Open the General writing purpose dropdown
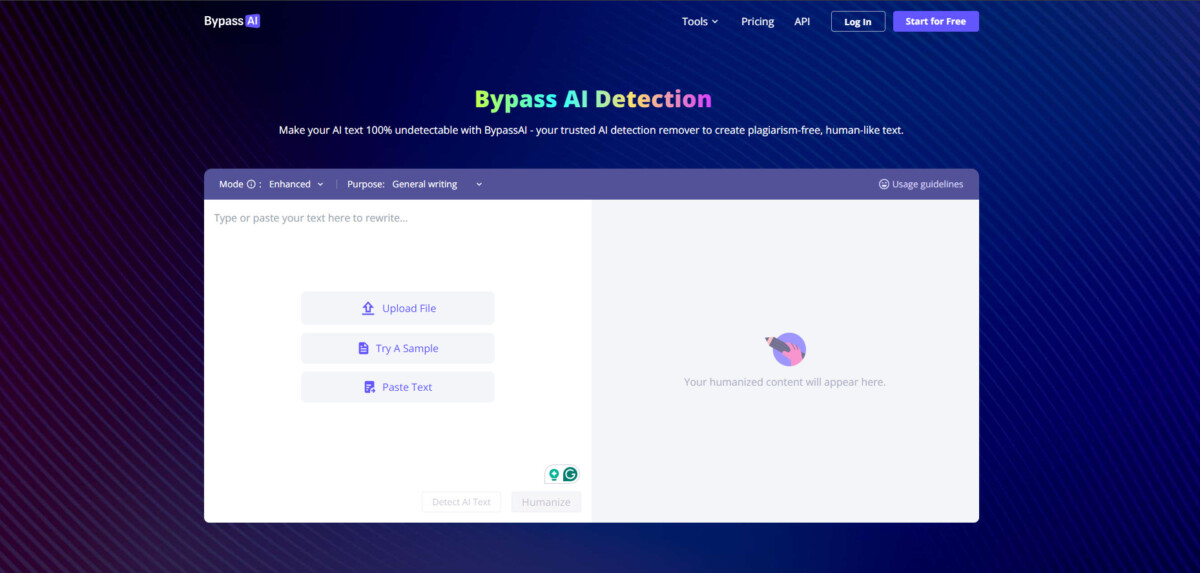1200x573 pixels. click(x=437, y=184)
